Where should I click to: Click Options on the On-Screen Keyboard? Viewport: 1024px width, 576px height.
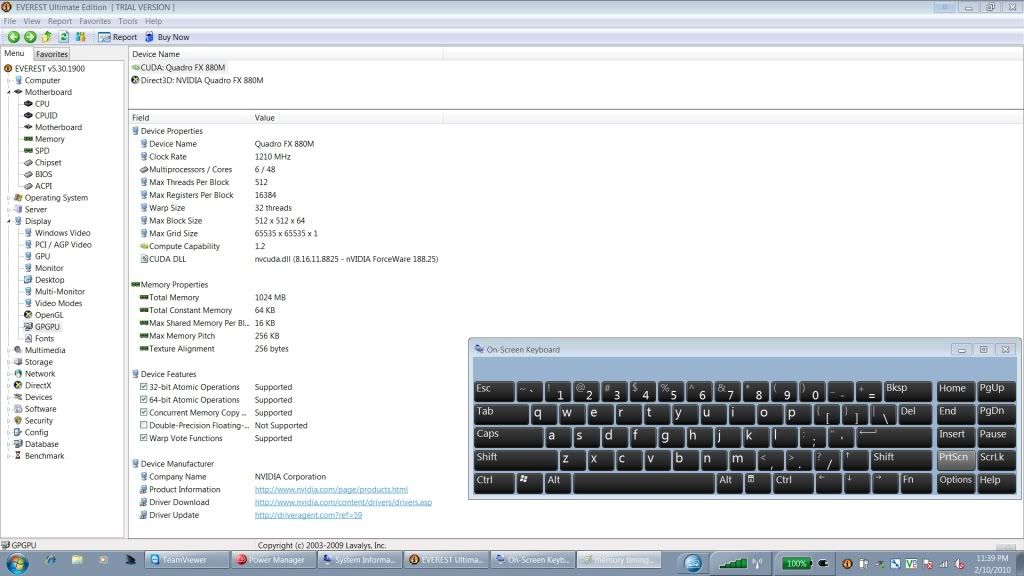[x=955, y=481]
